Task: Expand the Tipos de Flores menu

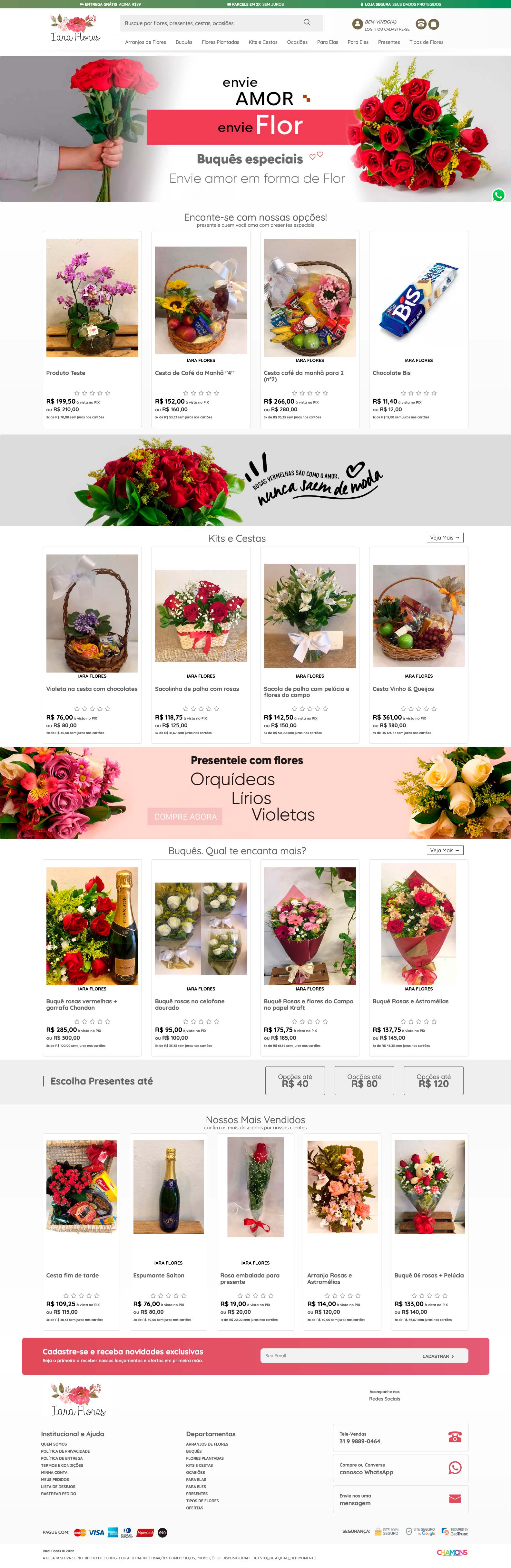Action: point(426,42)
